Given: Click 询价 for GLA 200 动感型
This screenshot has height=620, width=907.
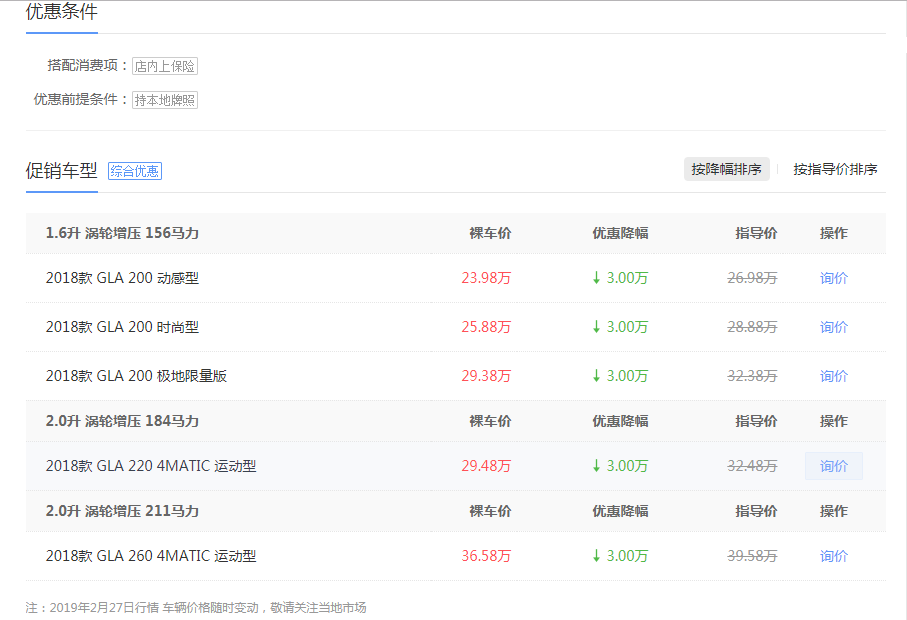Looking at the screenshot, I should (x=834, y=278).
